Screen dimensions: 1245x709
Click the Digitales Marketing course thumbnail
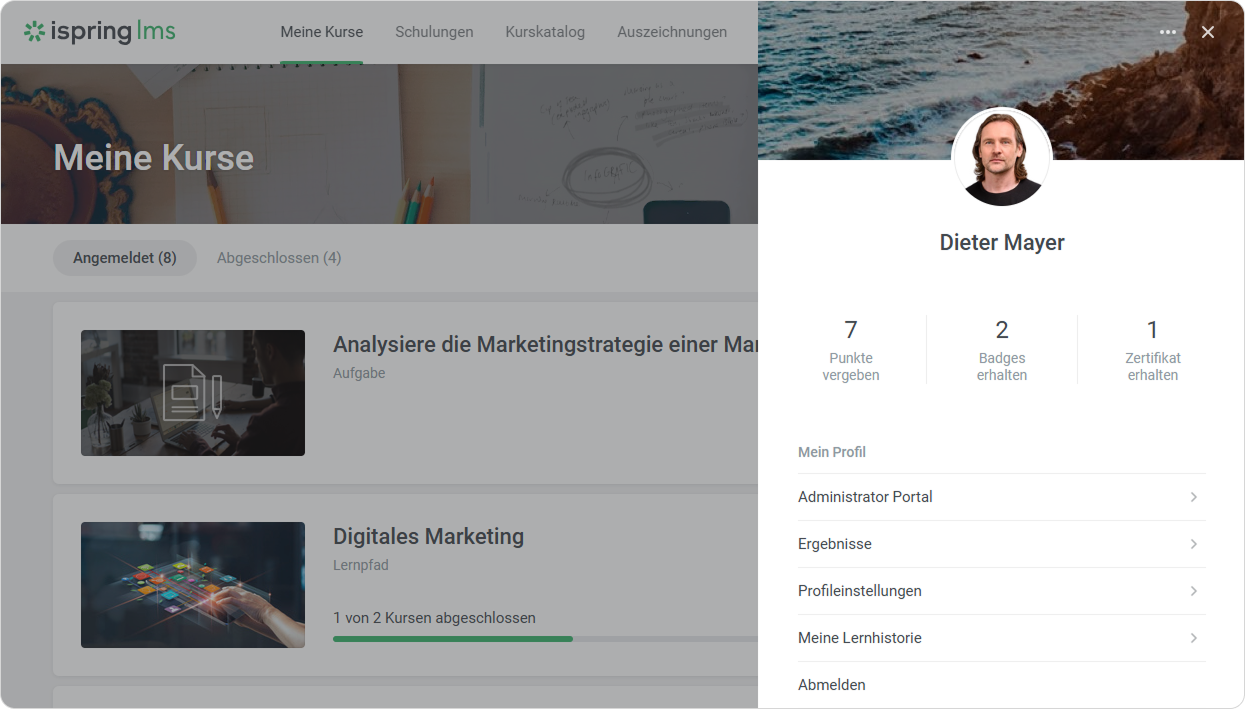(193, 585)
